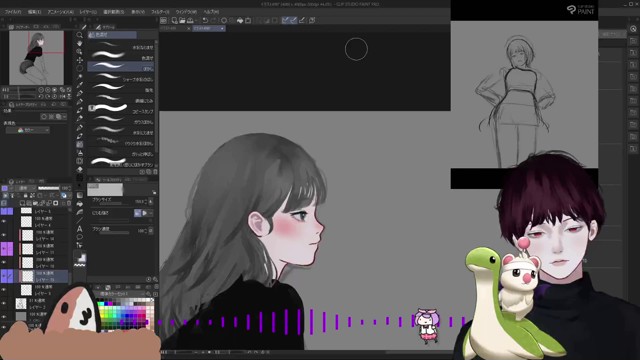Click the Fill bucket in command bar
Screen dimensions: 640x360
240,20
